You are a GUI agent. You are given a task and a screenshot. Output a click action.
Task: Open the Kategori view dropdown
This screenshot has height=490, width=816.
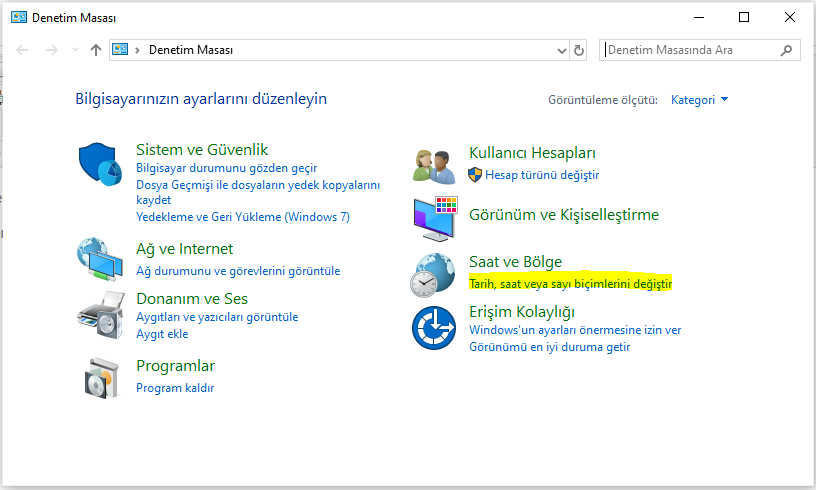(699, 100)
